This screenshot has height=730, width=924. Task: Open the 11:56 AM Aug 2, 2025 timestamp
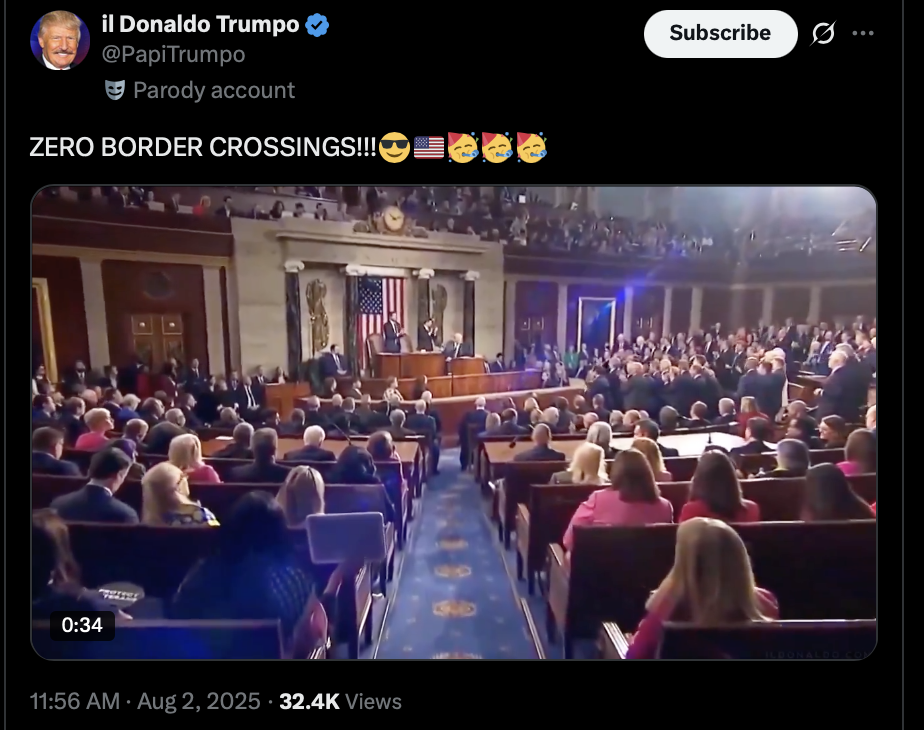pos(145,701)
